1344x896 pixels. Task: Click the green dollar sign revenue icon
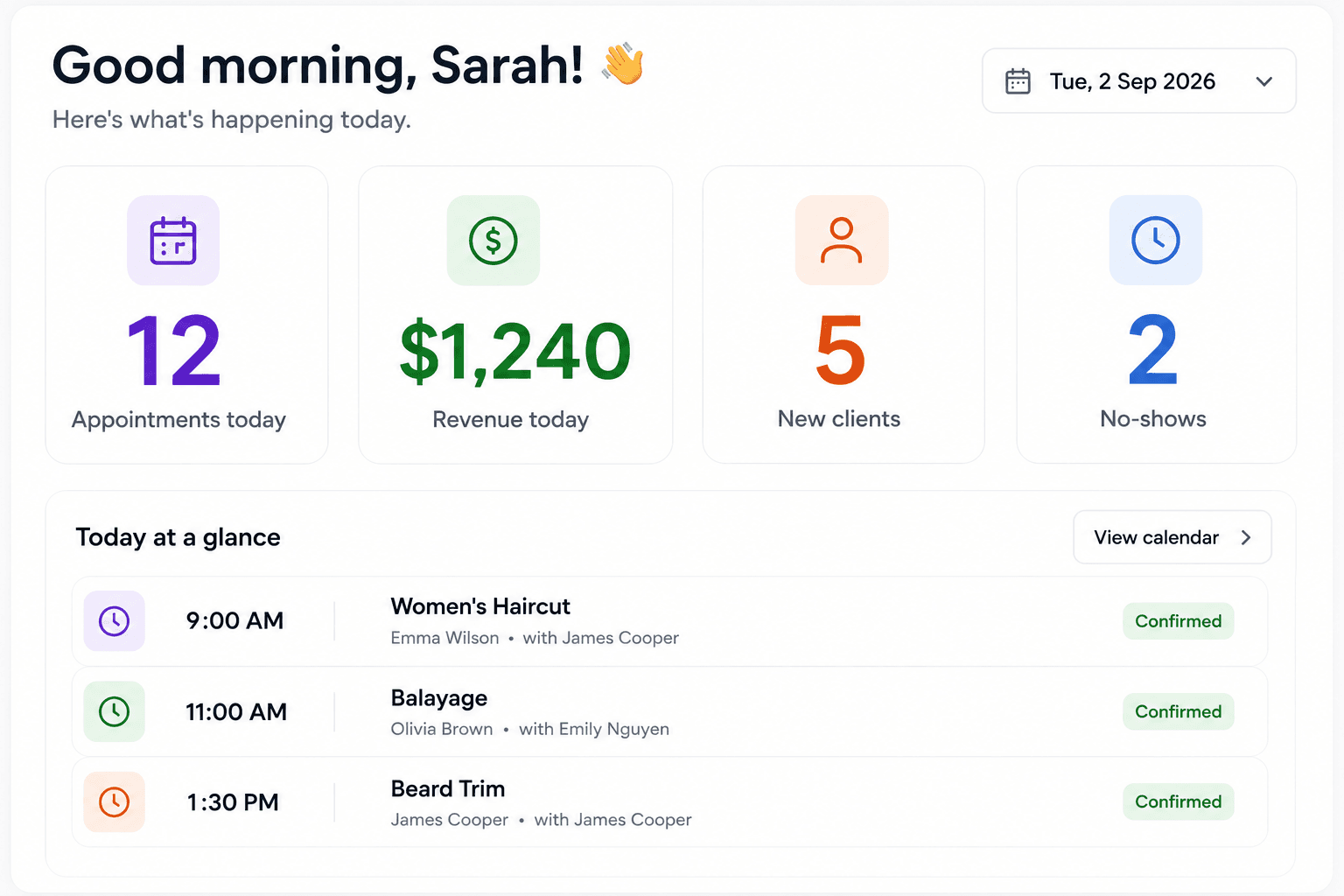(493, 241)
